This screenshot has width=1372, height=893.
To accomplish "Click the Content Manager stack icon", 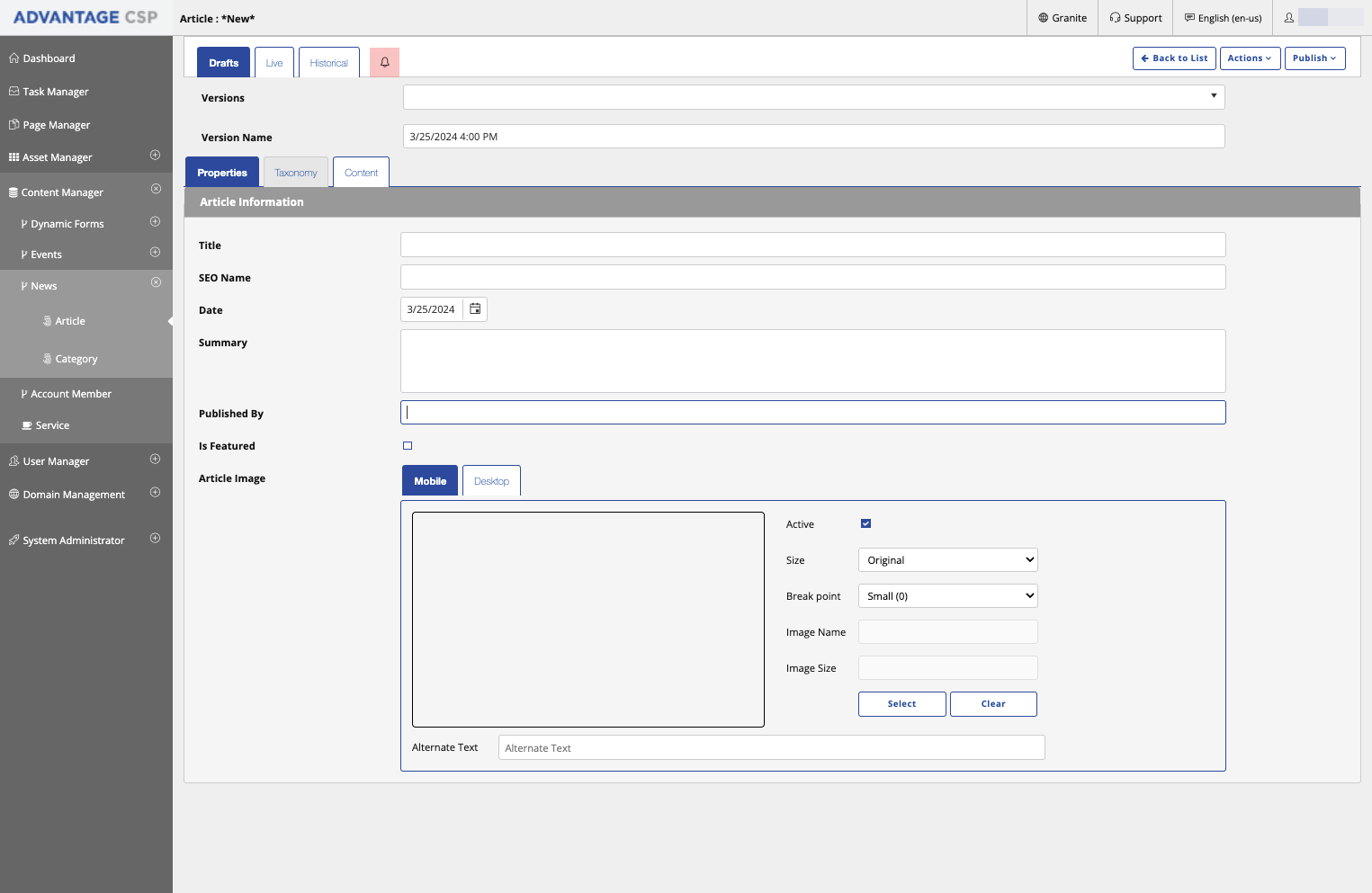I will (13, 192).
